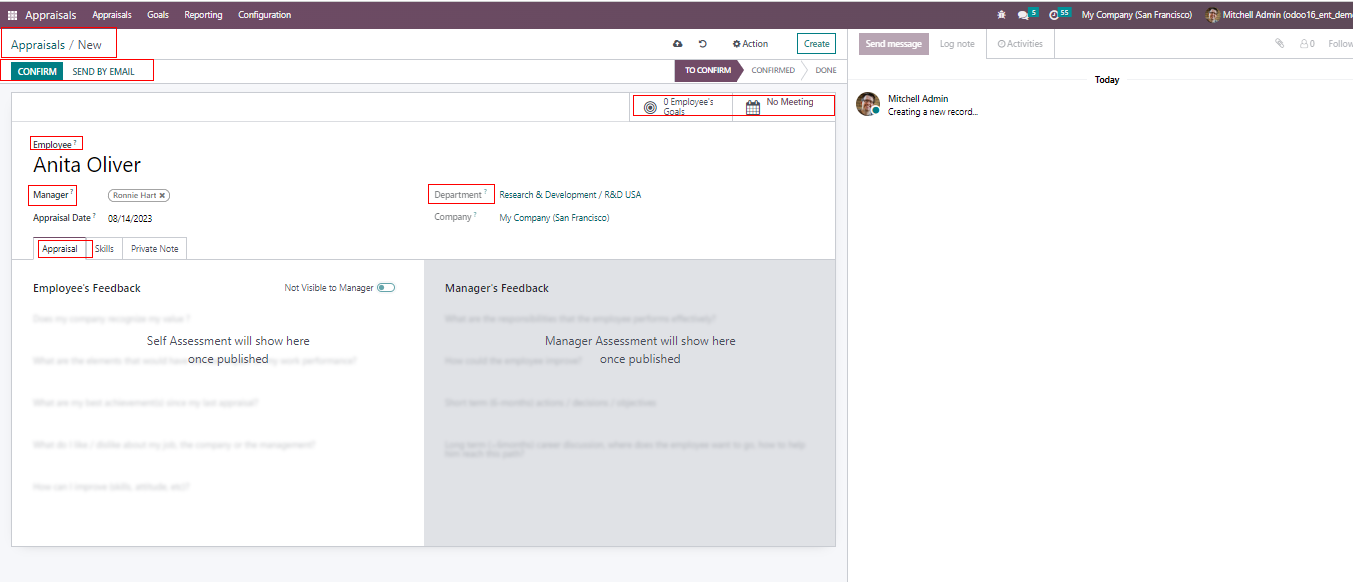
Task: Click the discard changes undo icon
Action: [703, 44]
